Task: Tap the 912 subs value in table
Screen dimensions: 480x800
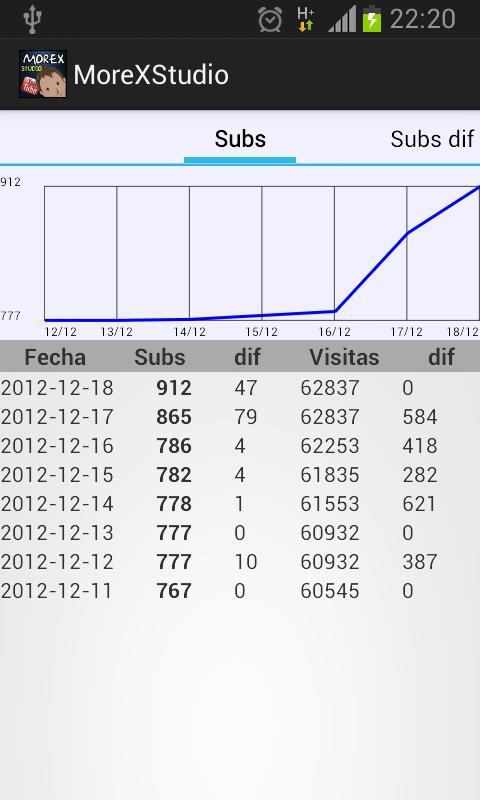Action: 174,388
